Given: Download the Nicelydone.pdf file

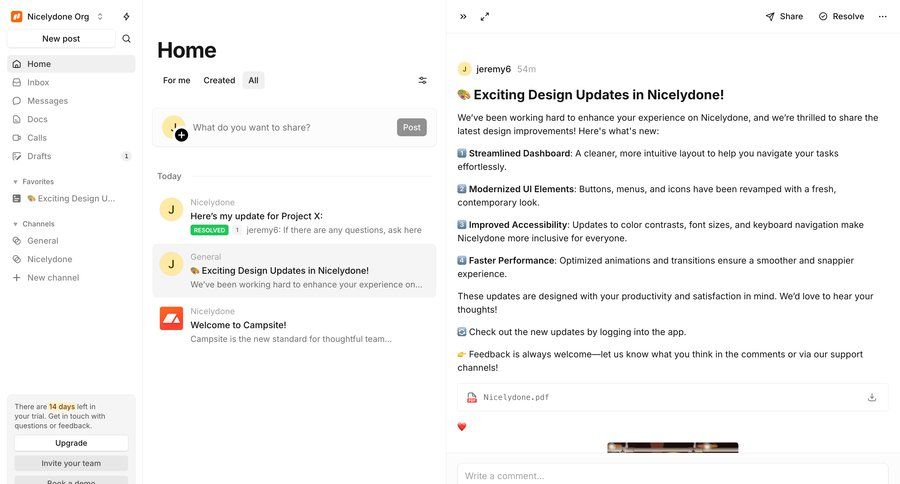Looking at the screenshot, I should pyautogui.click(x=872, y=397).
